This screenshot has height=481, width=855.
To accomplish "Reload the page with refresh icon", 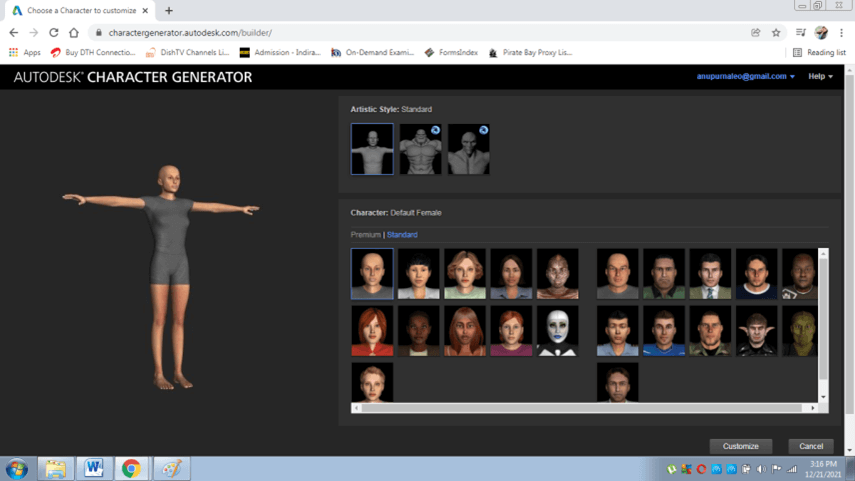I will 53,33.
